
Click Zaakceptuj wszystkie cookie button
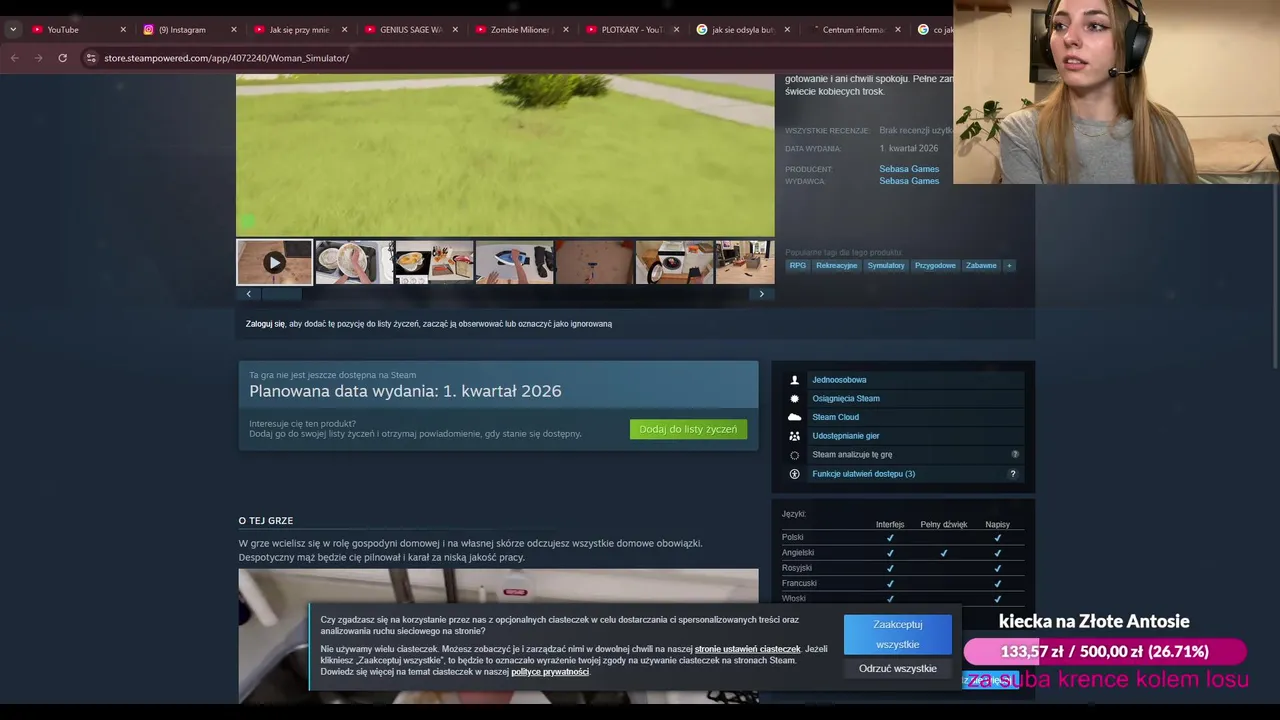pos(898,634)
